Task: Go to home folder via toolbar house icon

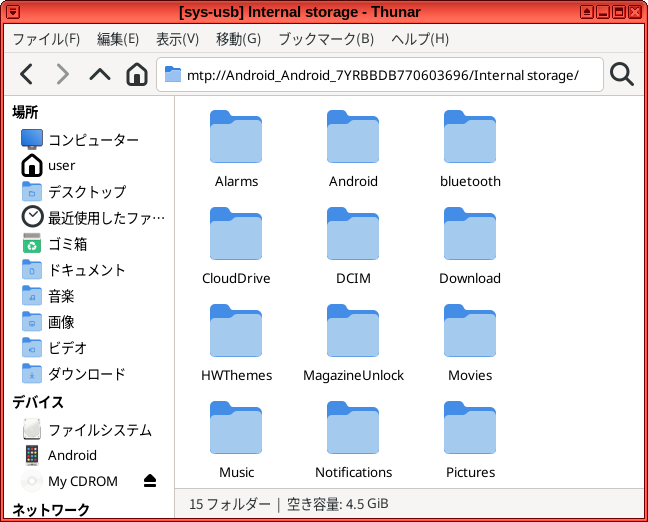Action: (137, 75)
